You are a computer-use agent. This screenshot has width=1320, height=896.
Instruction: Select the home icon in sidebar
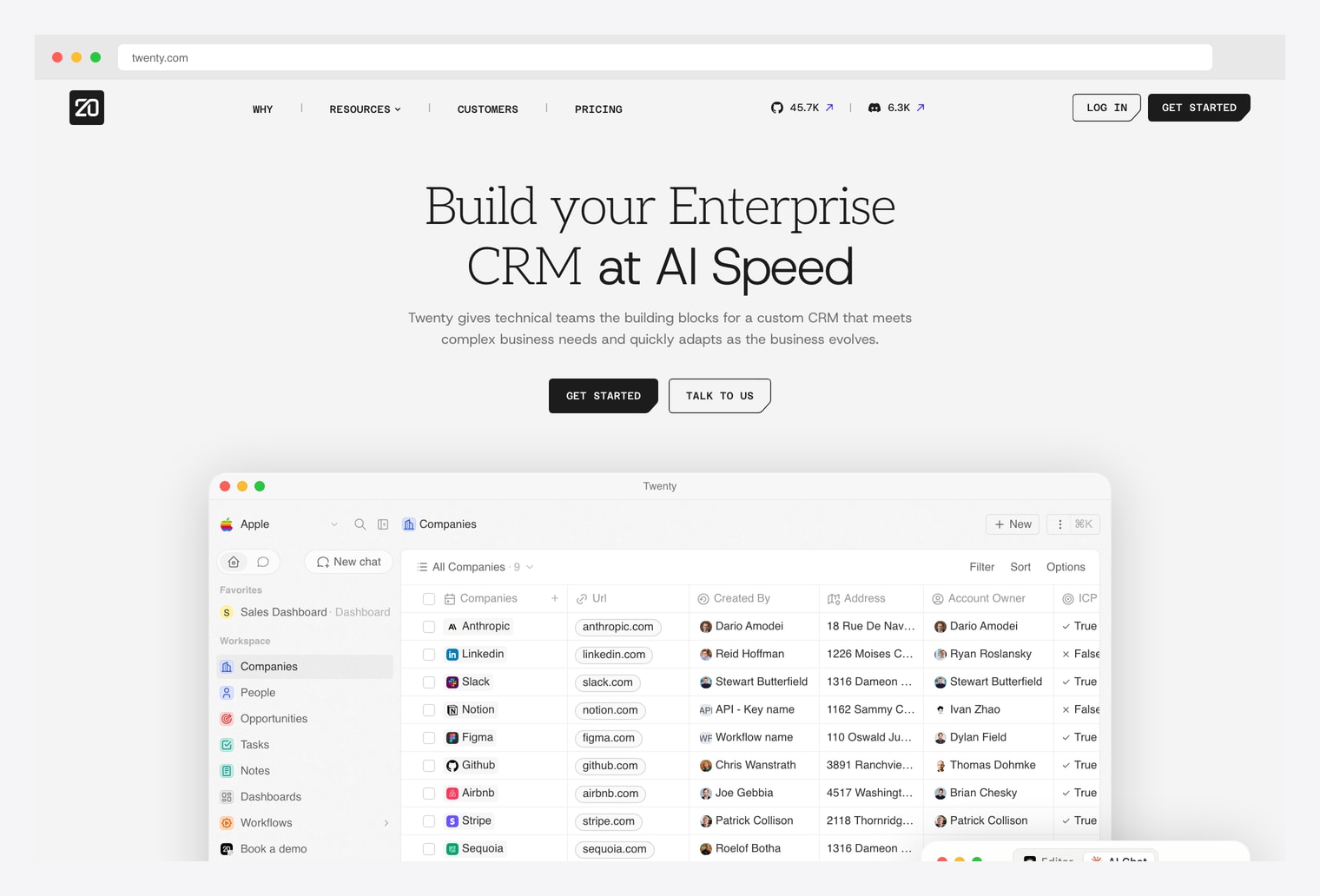click(234, 562)
